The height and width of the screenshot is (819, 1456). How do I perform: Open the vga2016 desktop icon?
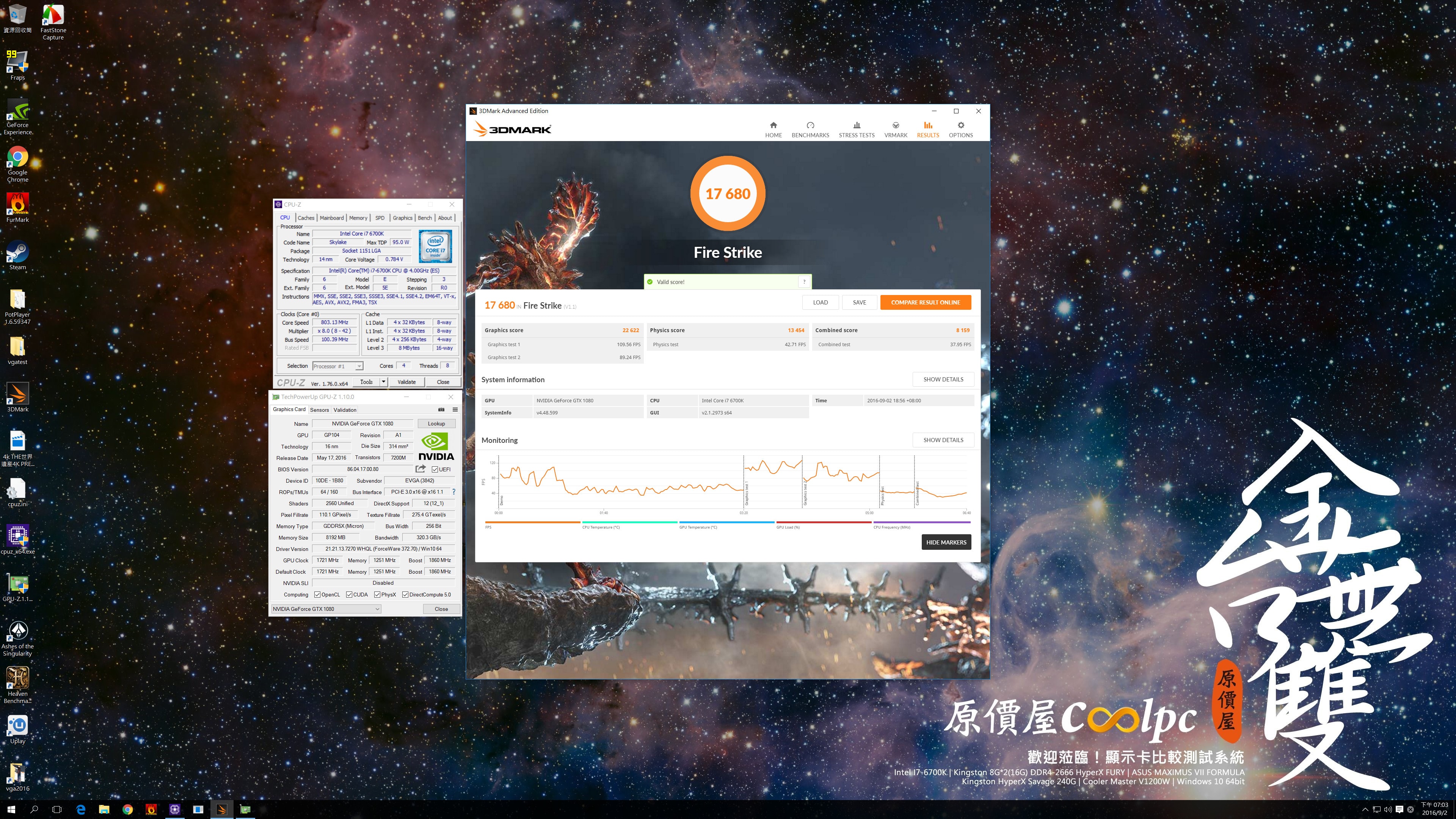click(x=17, y=777)
